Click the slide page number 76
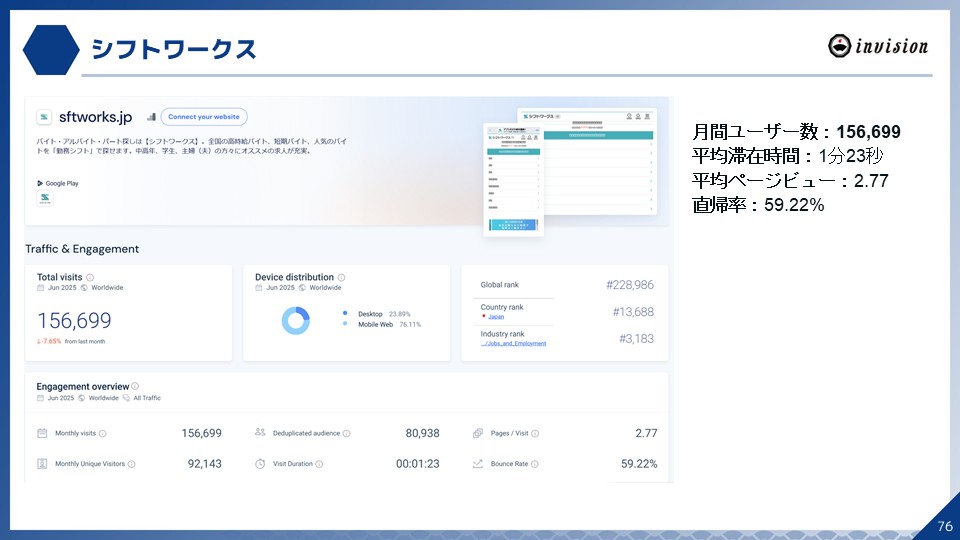This screenshot has height=540, width=960. tap(945, 526)
